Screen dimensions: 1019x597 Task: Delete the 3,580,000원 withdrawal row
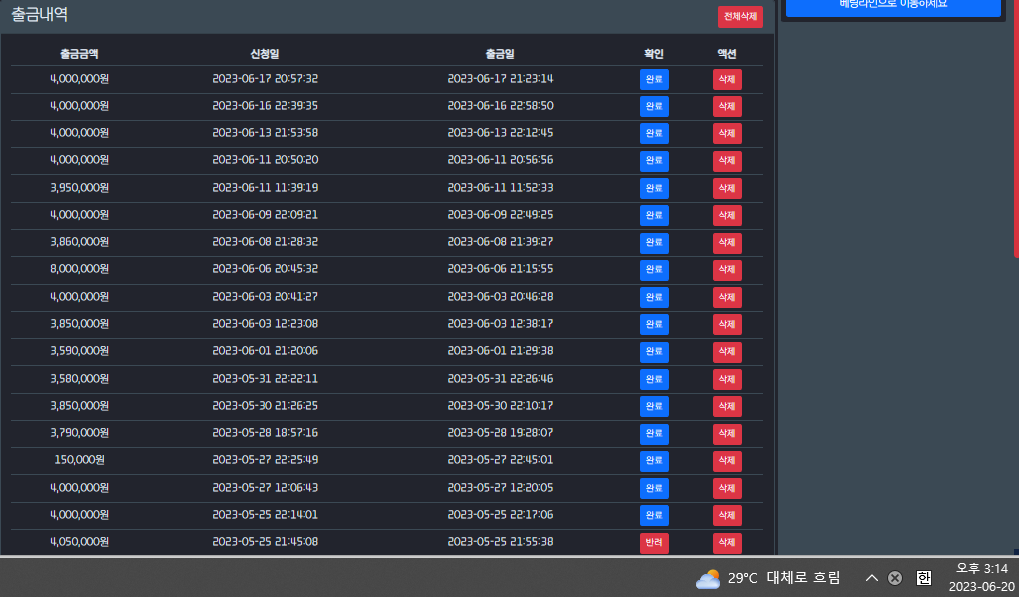727,379
